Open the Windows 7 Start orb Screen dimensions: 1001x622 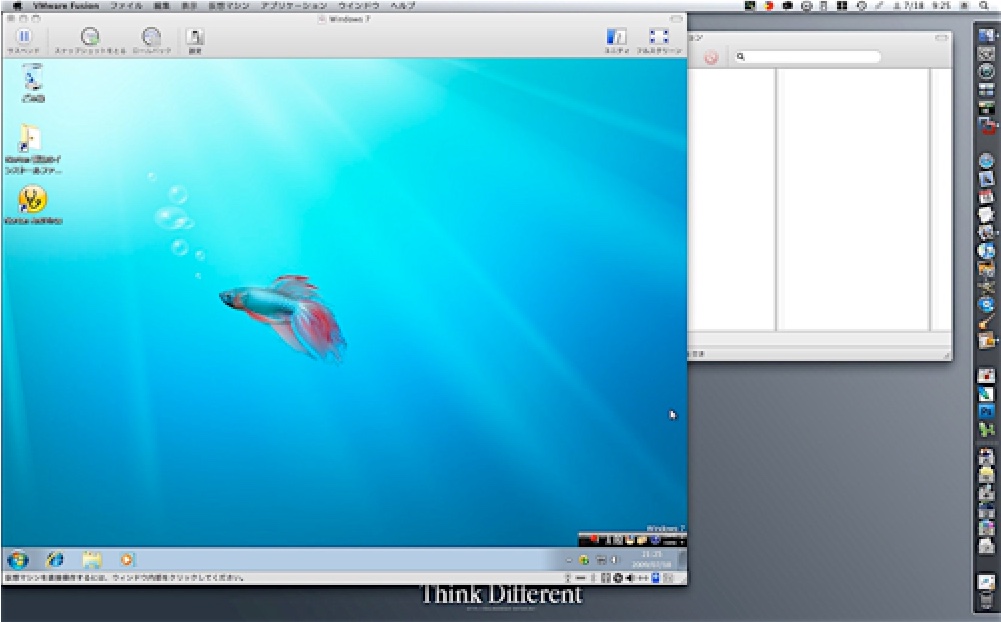coord(18,560)
